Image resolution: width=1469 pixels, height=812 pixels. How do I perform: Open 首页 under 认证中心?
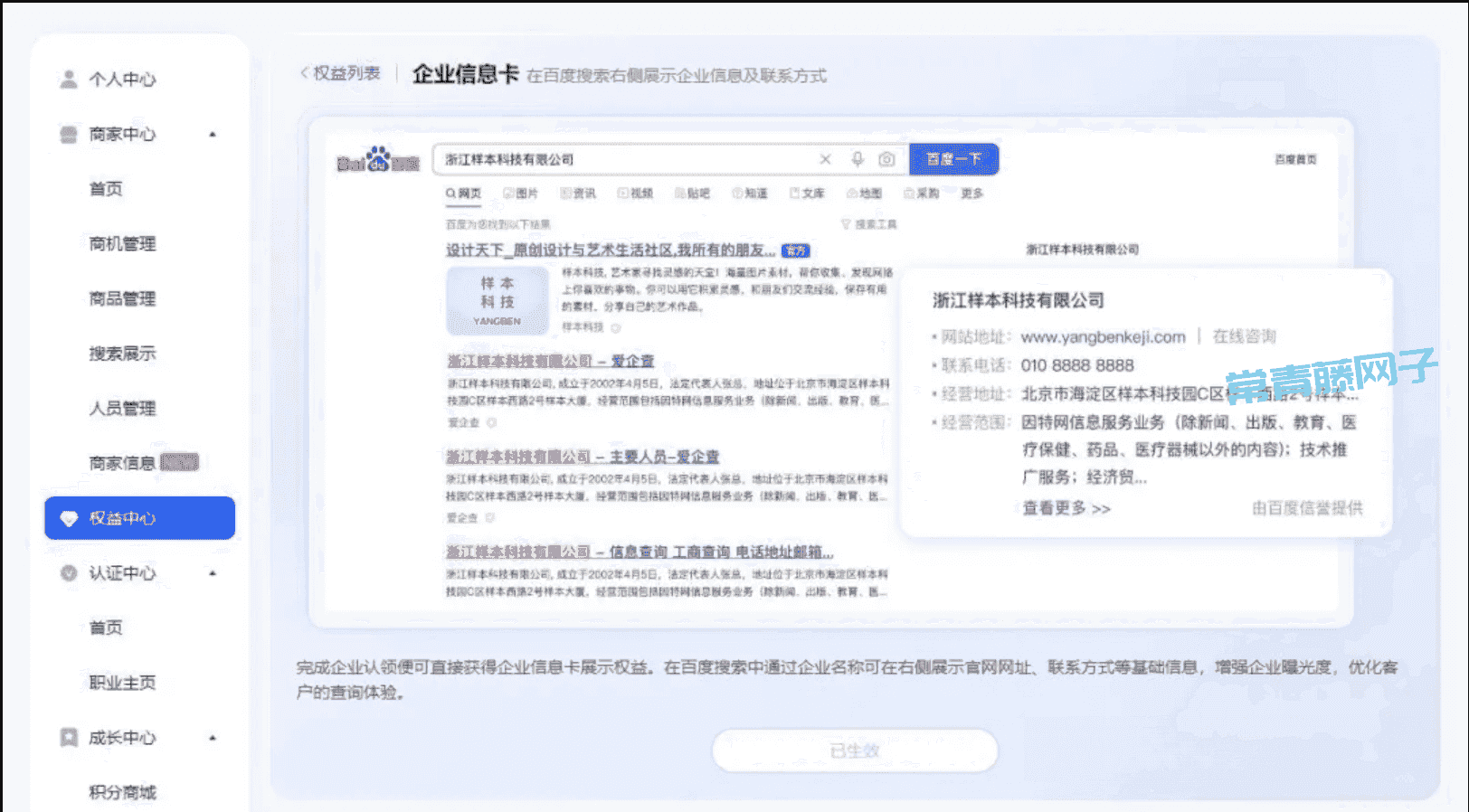point(106,628)
